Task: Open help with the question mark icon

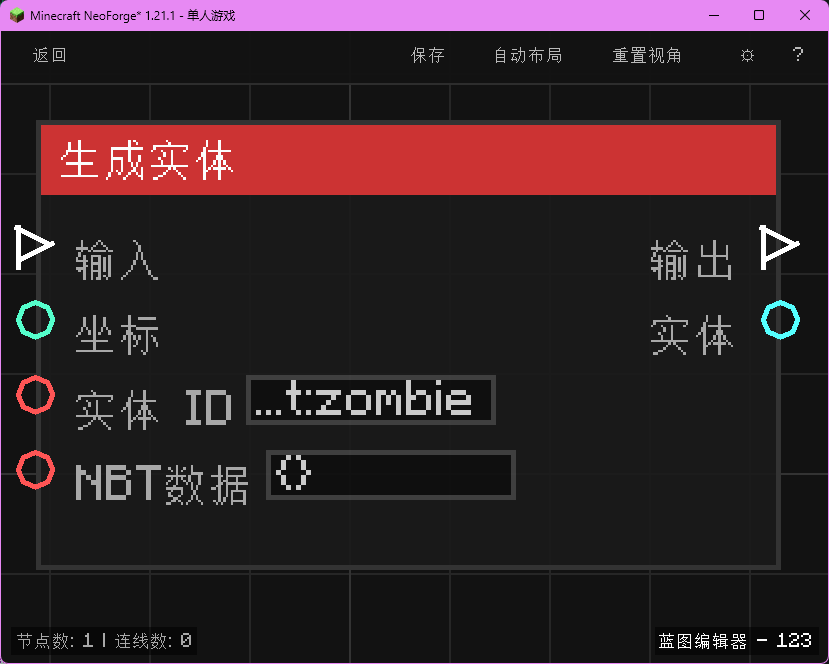Action: (x=797, y=56)
